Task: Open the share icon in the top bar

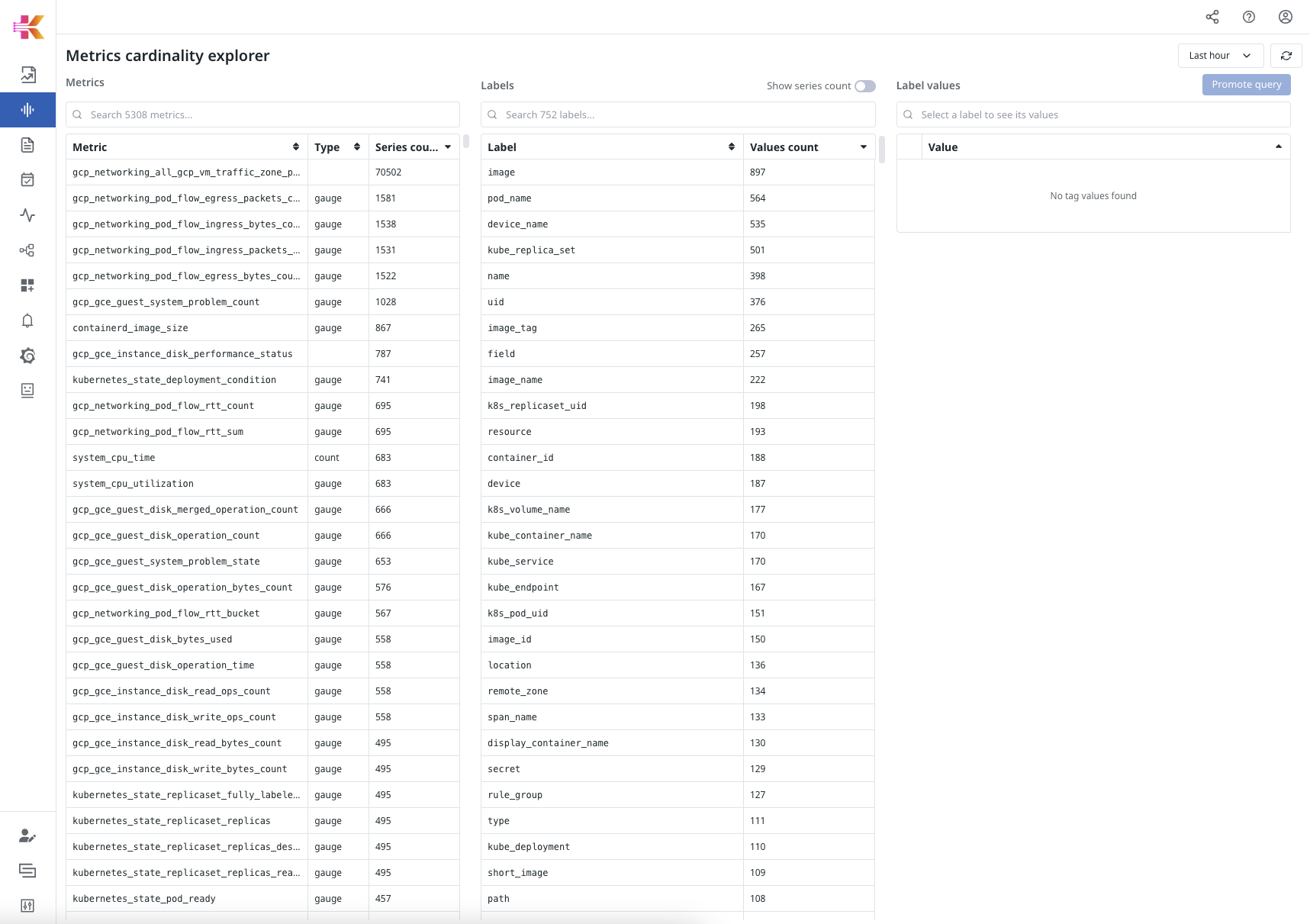Action: [1212, 16]
